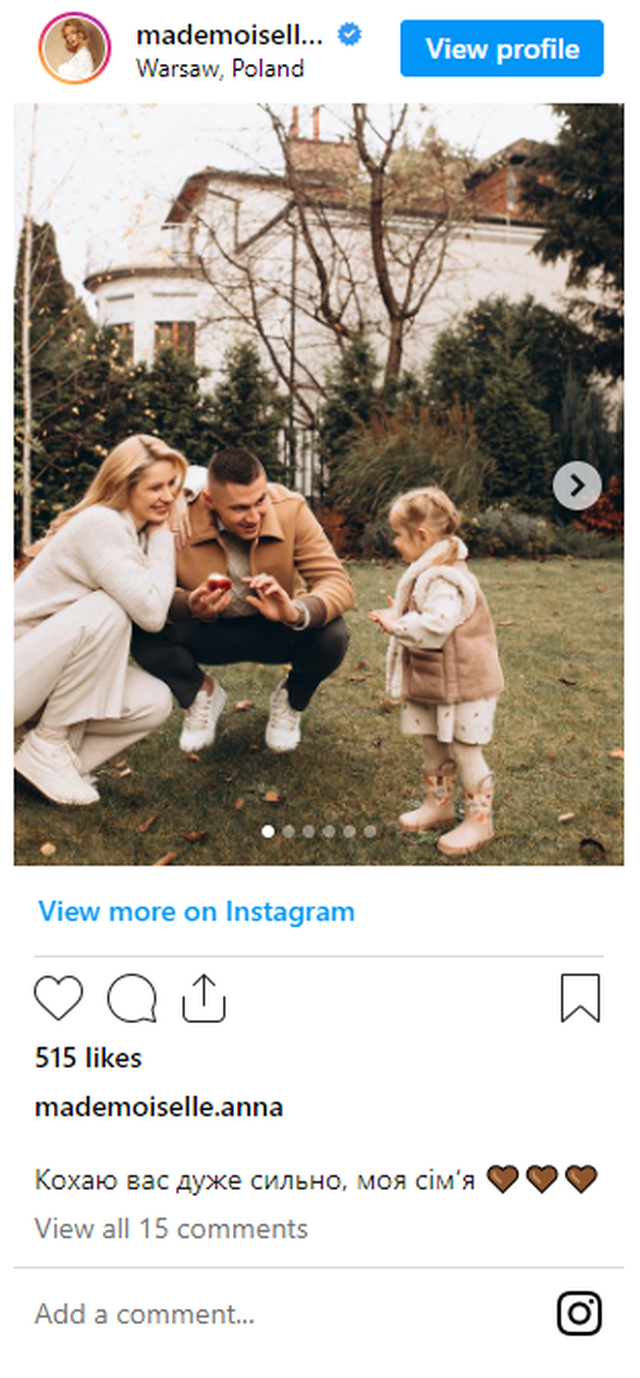This screenshot has width=640, height=1378.
Task: Click the 515 likes count
Action: pos(88,1057)
